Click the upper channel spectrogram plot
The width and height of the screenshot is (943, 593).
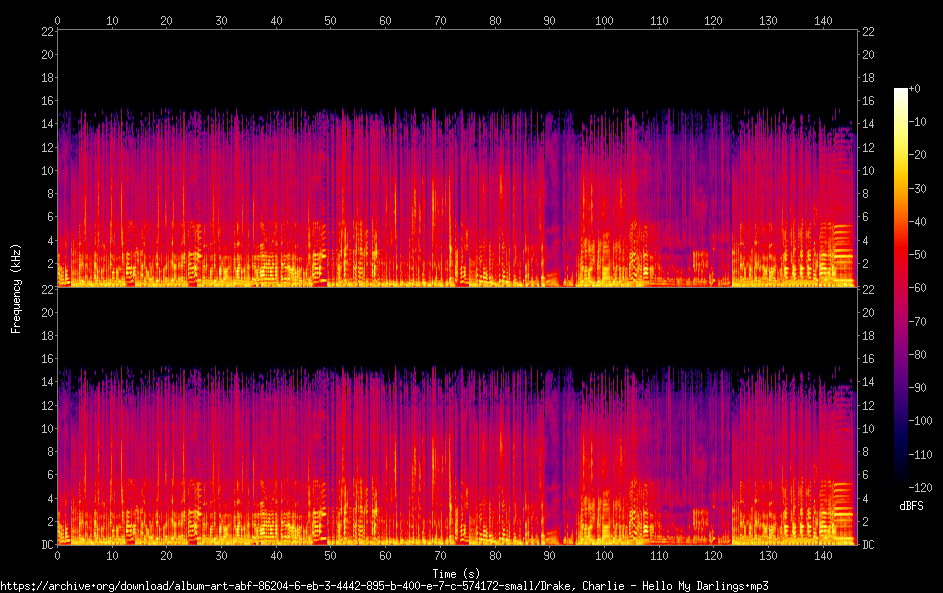[x=457, y=159]
